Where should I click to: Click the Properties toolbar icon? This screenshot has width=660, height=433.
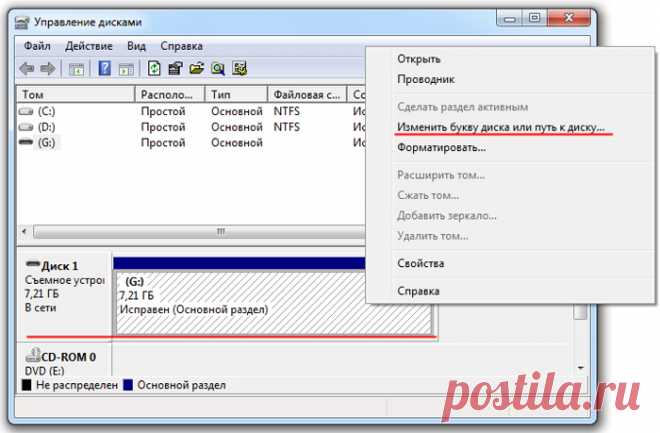pyautogui.click(x=175, y=68)
